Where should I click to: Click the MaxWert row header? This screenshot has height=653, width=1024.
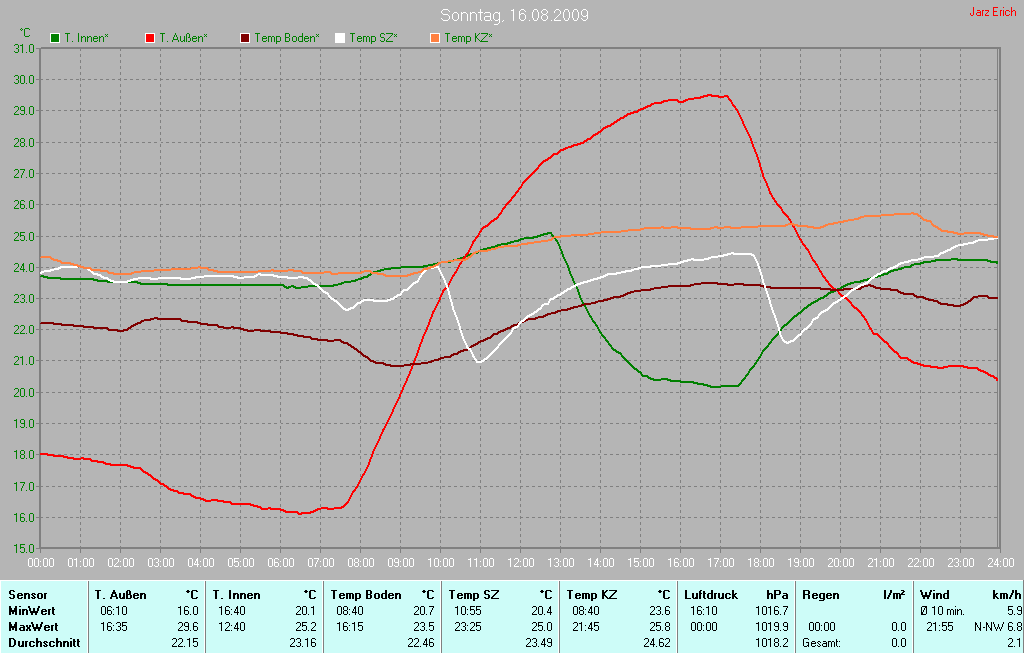pyautogui.click(x=33, y=626)
